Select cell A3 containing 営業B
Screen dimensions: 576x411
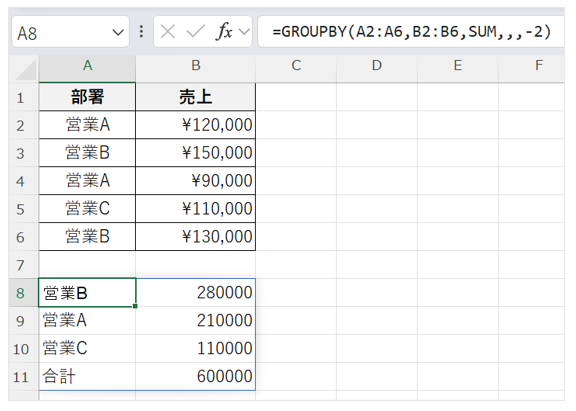coord(87,153)
